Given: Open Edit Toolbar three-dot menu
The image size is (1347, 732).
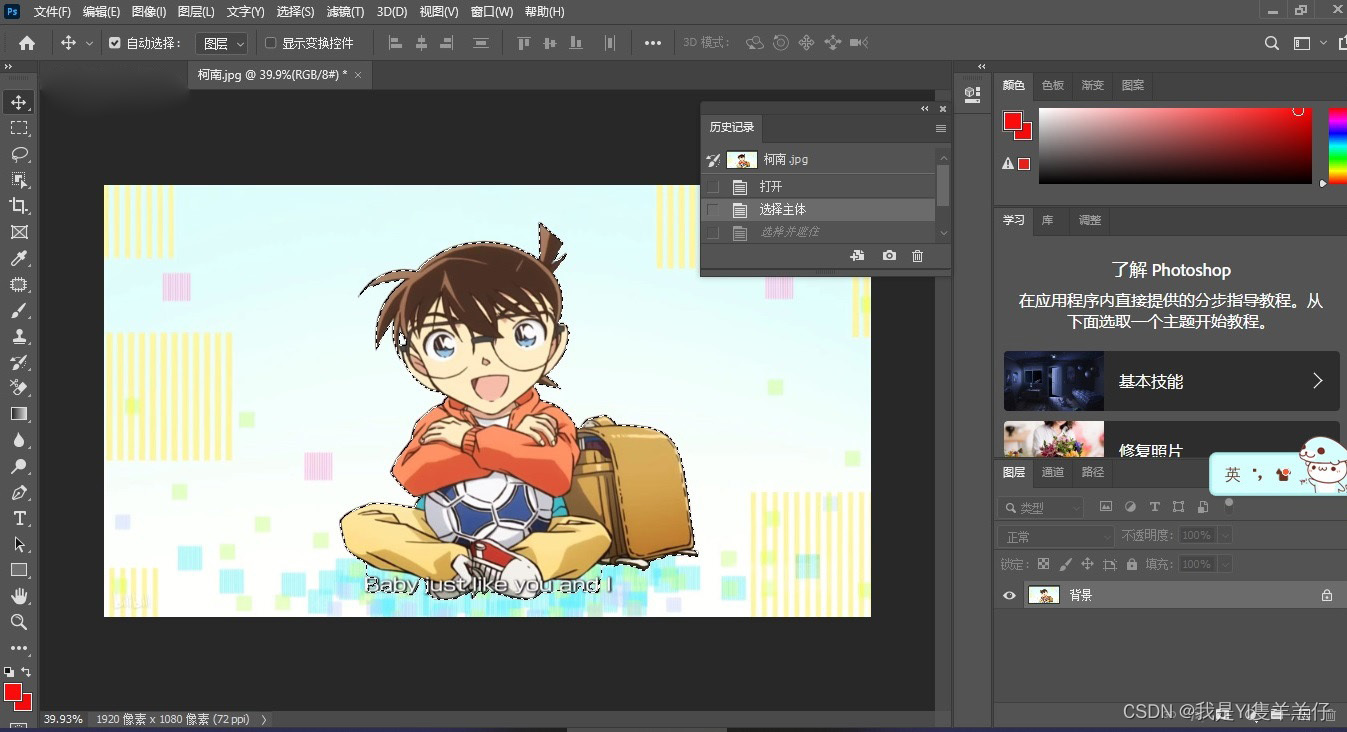Looking at the screenshot, I should (19, 648).
